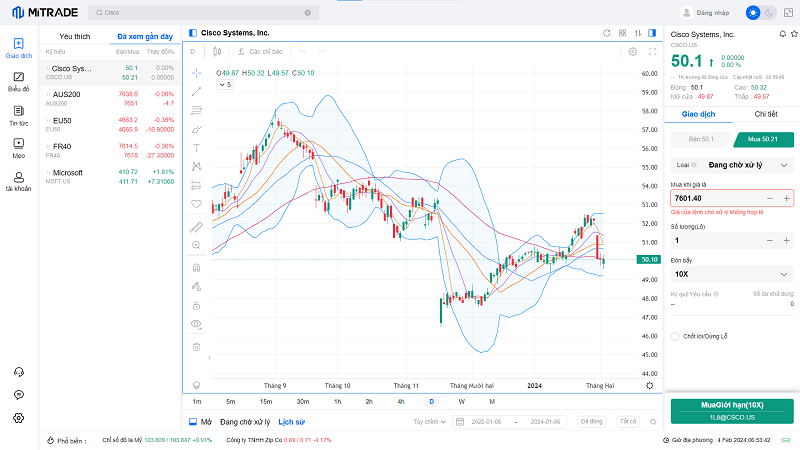Open the Tùy chỉnh date range dropdown
Image resolution: width=800 pixels, height=450 pixels.
(431, 422)
